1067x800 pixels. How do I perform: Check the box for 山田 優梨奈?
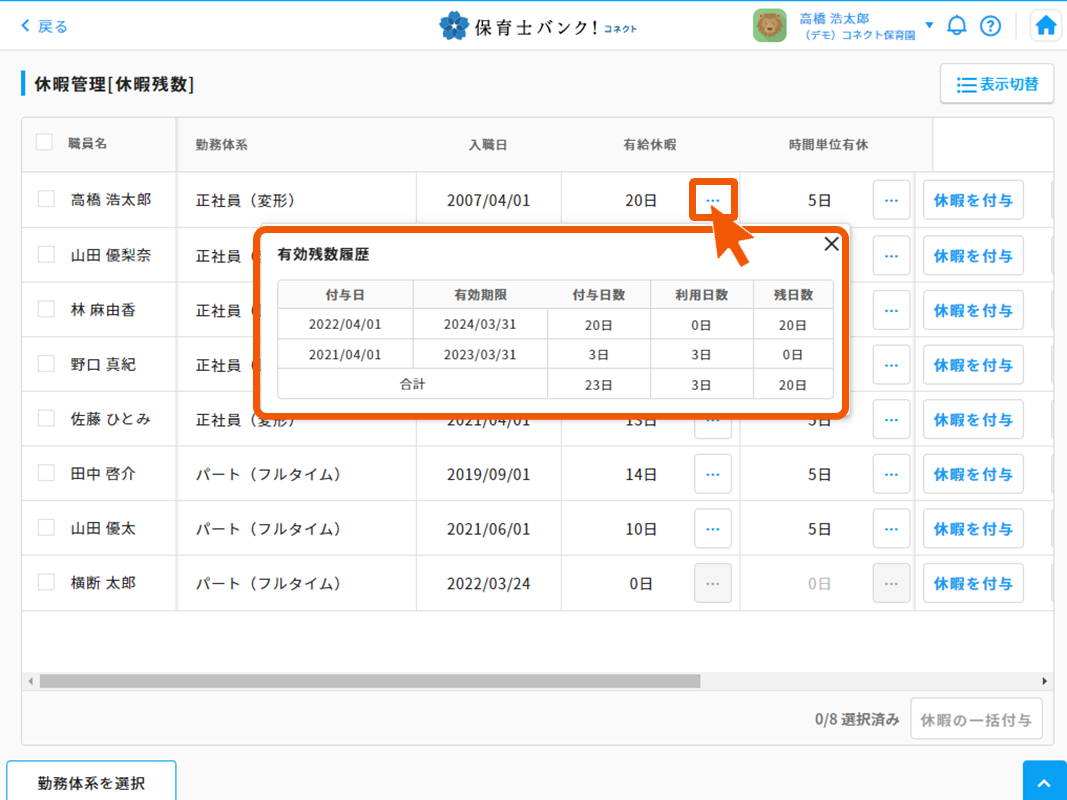(x=46, y=255)
